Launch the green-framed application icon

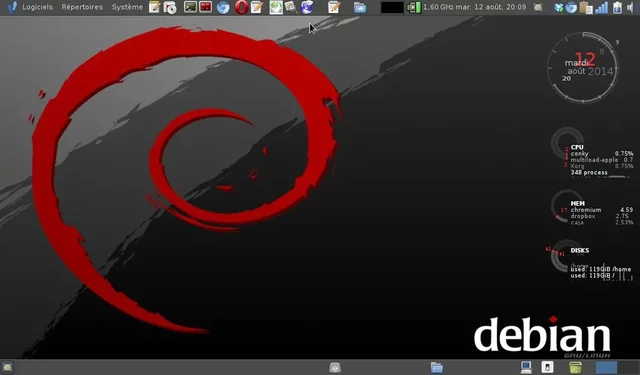tap(276, 7)
